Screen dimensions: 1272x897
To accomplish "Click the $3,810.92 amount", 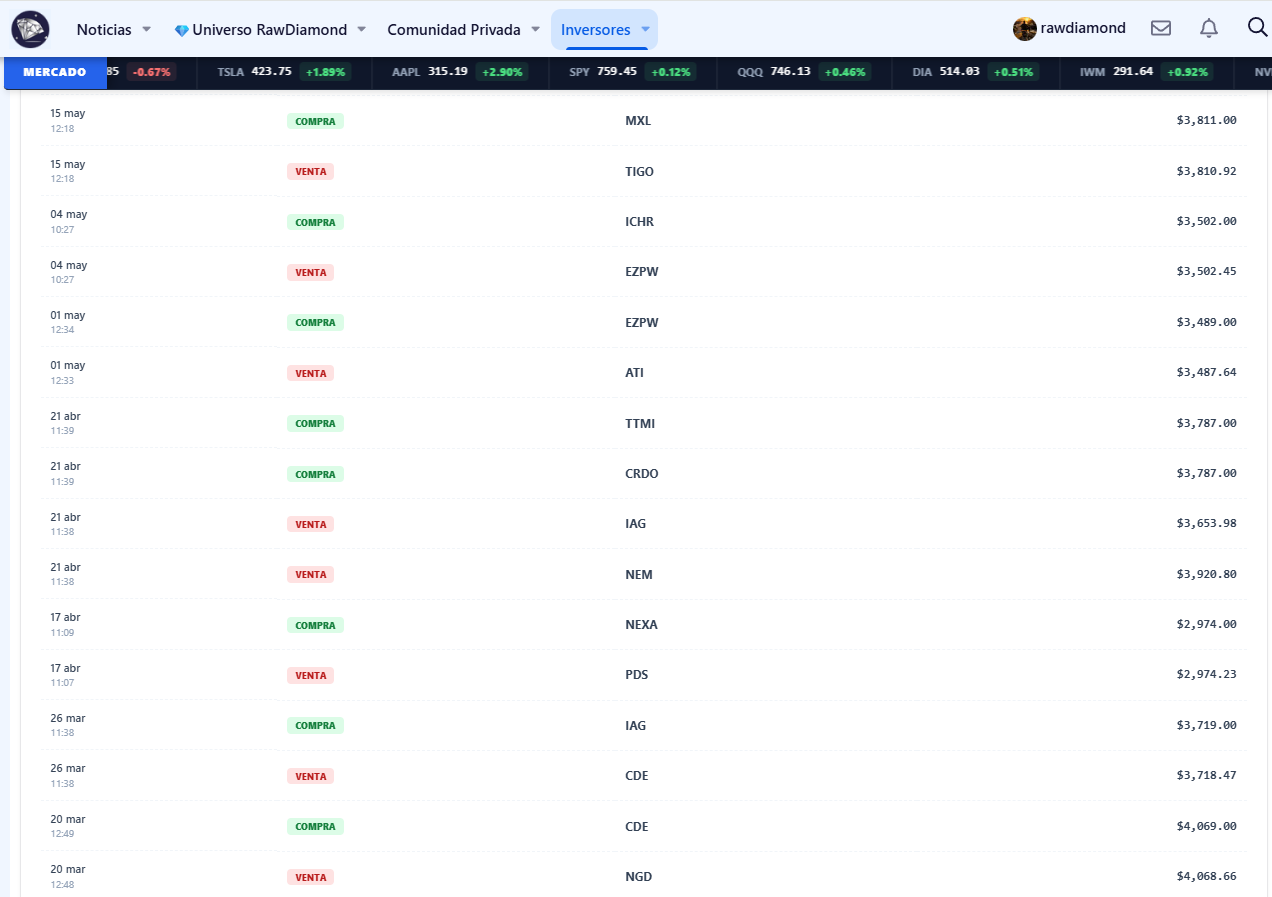I will pyautogui.click(x=1206, y=171).
